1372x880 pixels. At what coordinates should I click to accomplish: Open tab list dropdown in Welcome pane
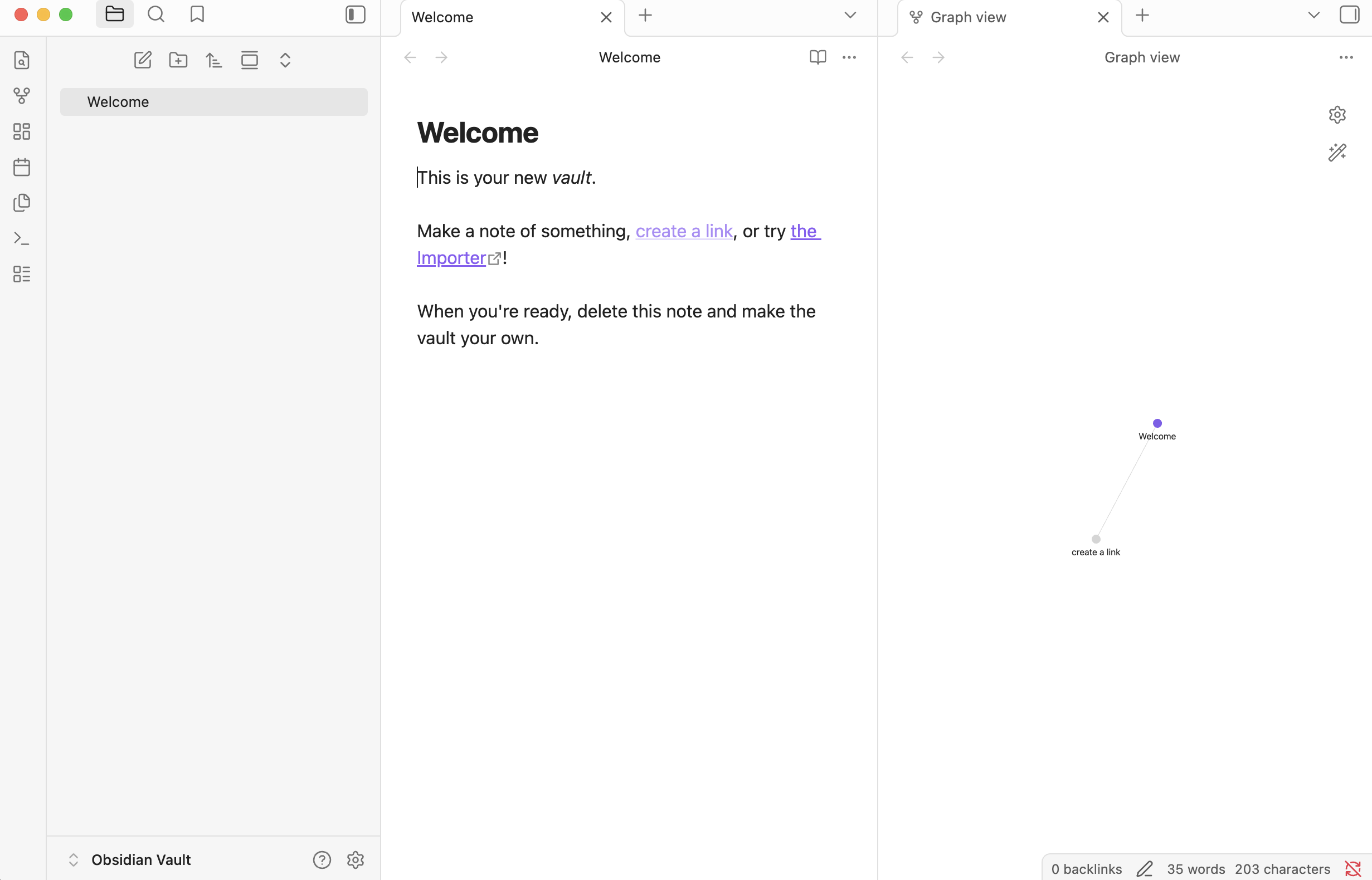click(x=850, y=16)
